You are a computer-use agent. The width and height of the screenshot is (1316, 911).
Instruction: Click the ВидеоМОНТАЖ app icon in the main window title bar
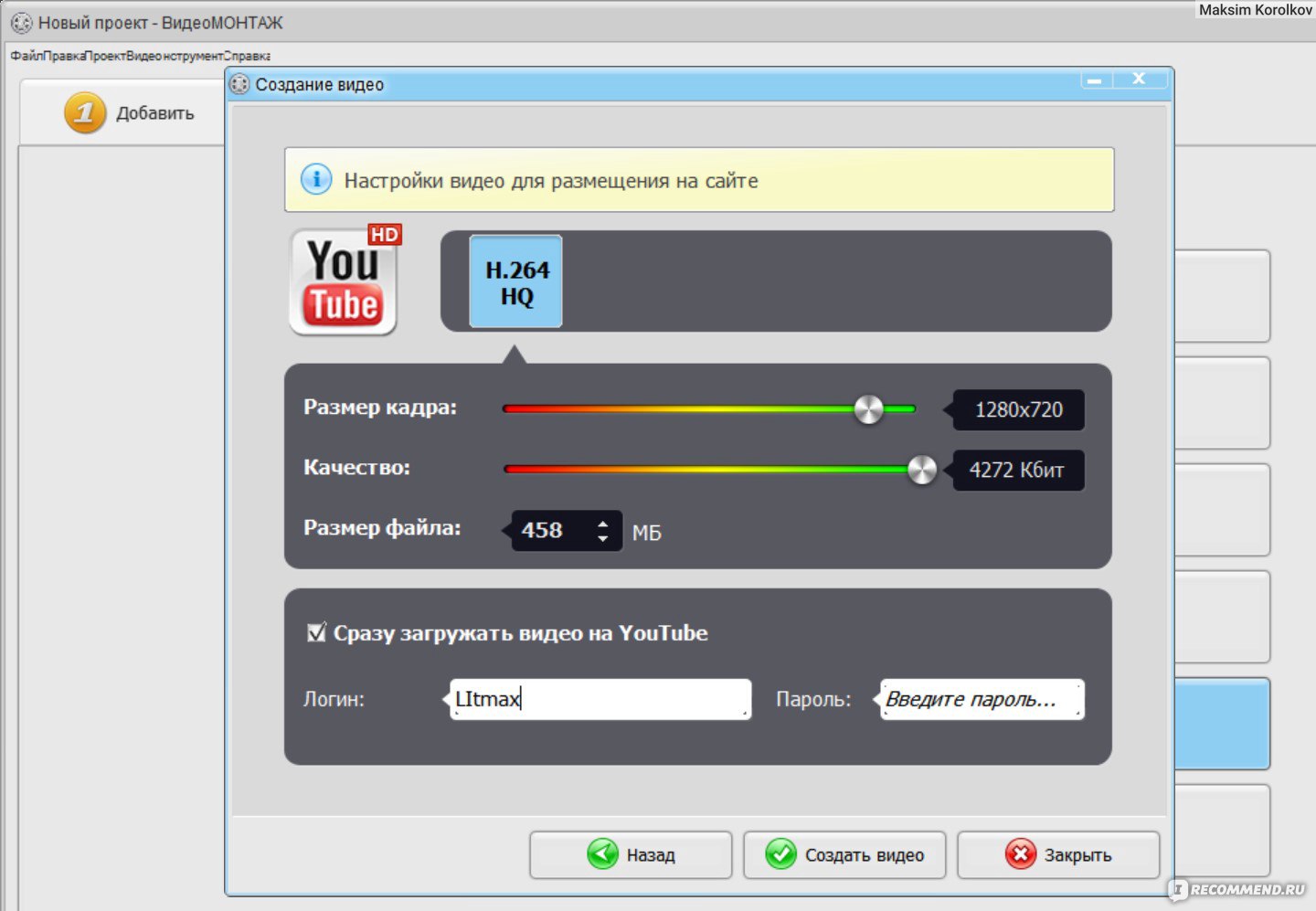[21, 23]
